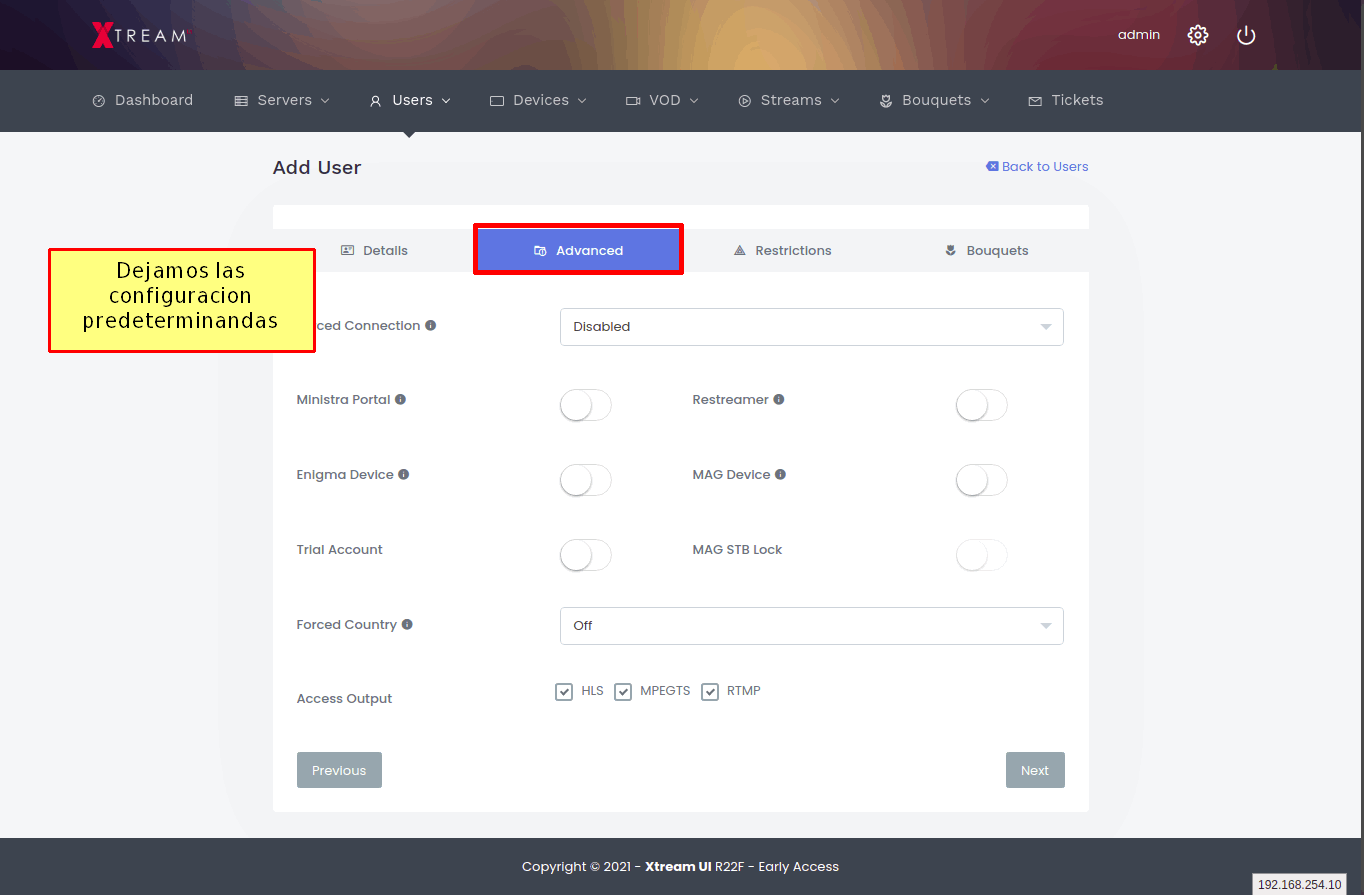Screen dimensions: 1364x895
Task: Turn on the Restreamer switch
Action: click(x=981, y=405)
